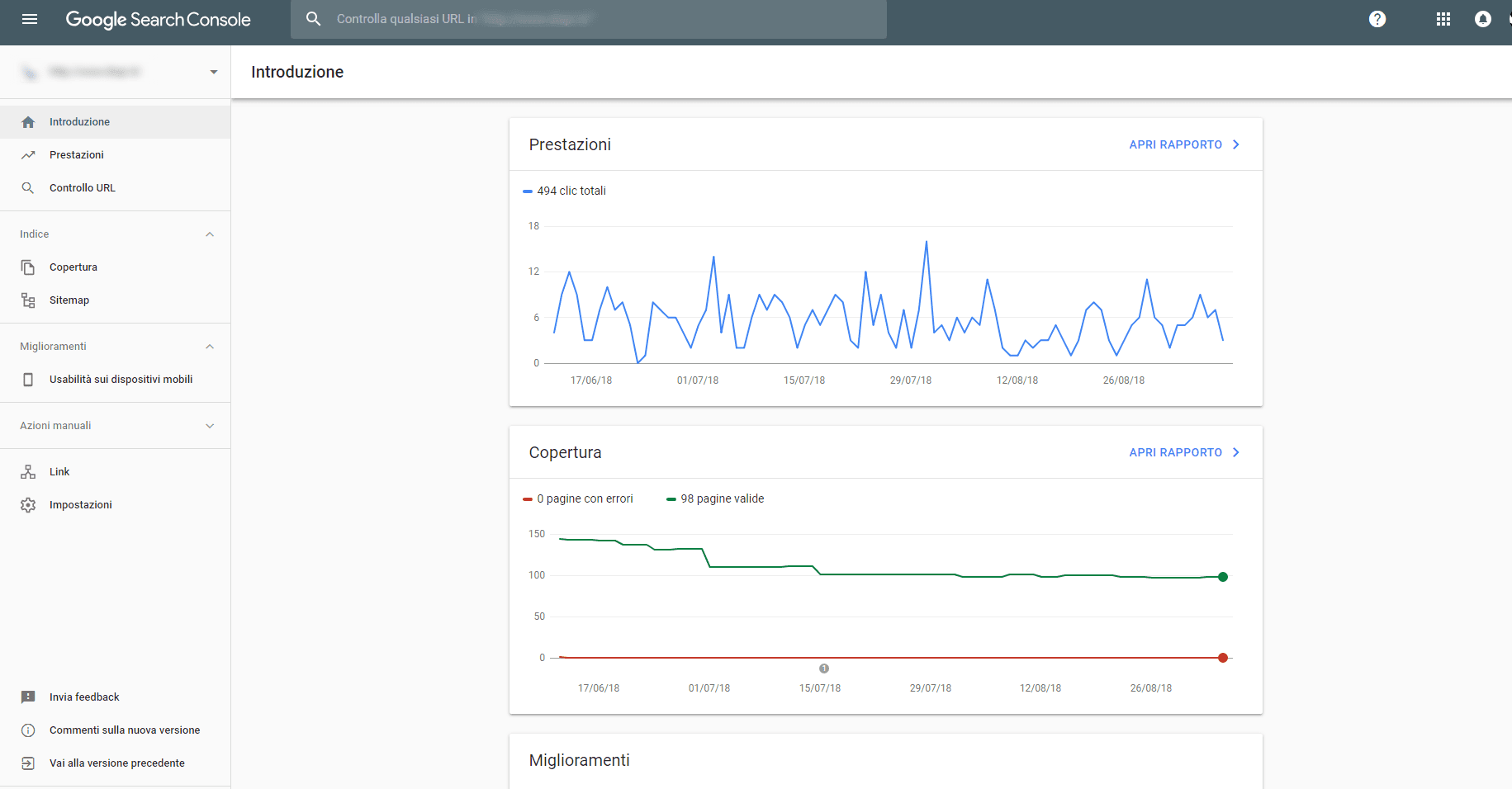This screenshot has height=789, width=1512.
Task: Click the annotation marker on Copertura chart
Action: pos(823,669)
